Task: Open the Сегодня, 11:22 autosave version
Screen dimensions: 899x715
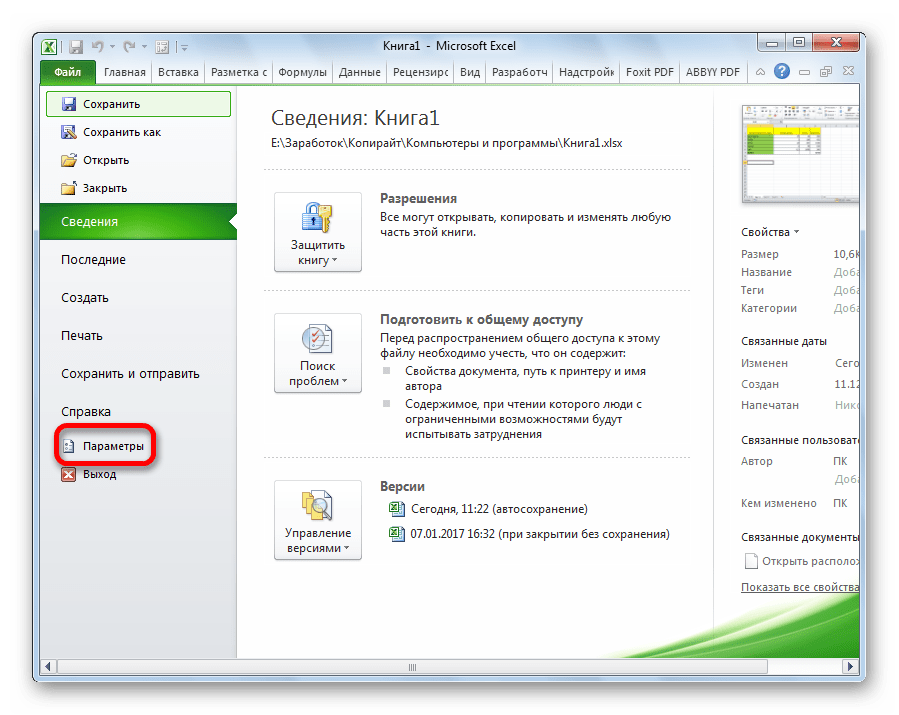Action: (x=488, y=509)
